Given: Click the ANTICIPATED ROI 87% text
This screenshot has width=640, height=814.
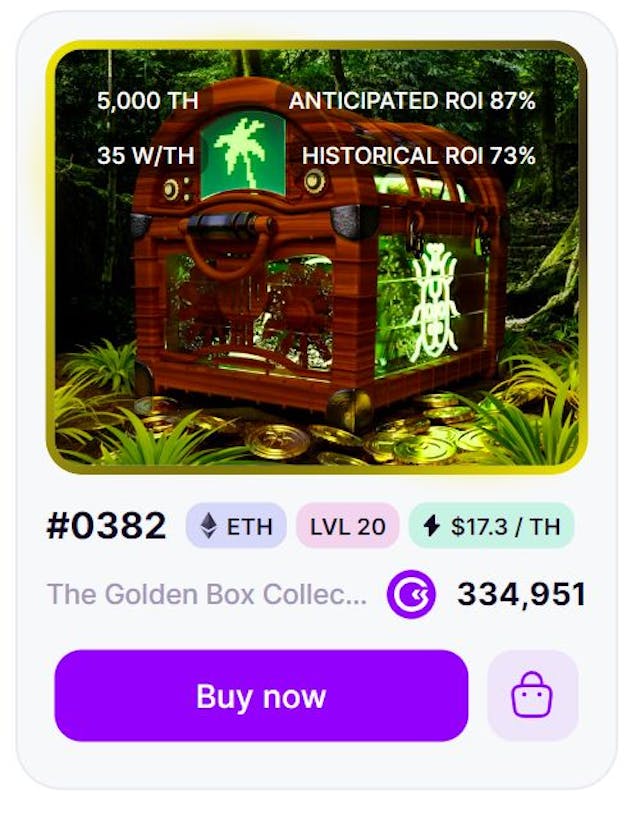Looking at the screenshot, I should (412, 101).
